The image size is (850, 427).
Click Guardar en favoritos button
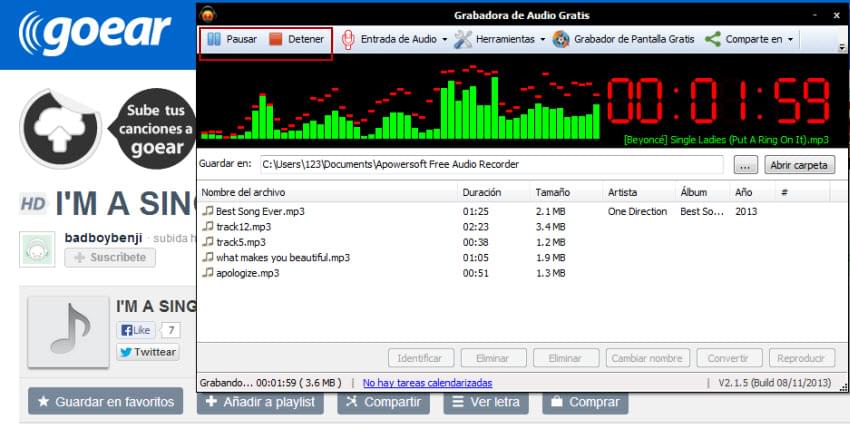click(x=106, y=402)
